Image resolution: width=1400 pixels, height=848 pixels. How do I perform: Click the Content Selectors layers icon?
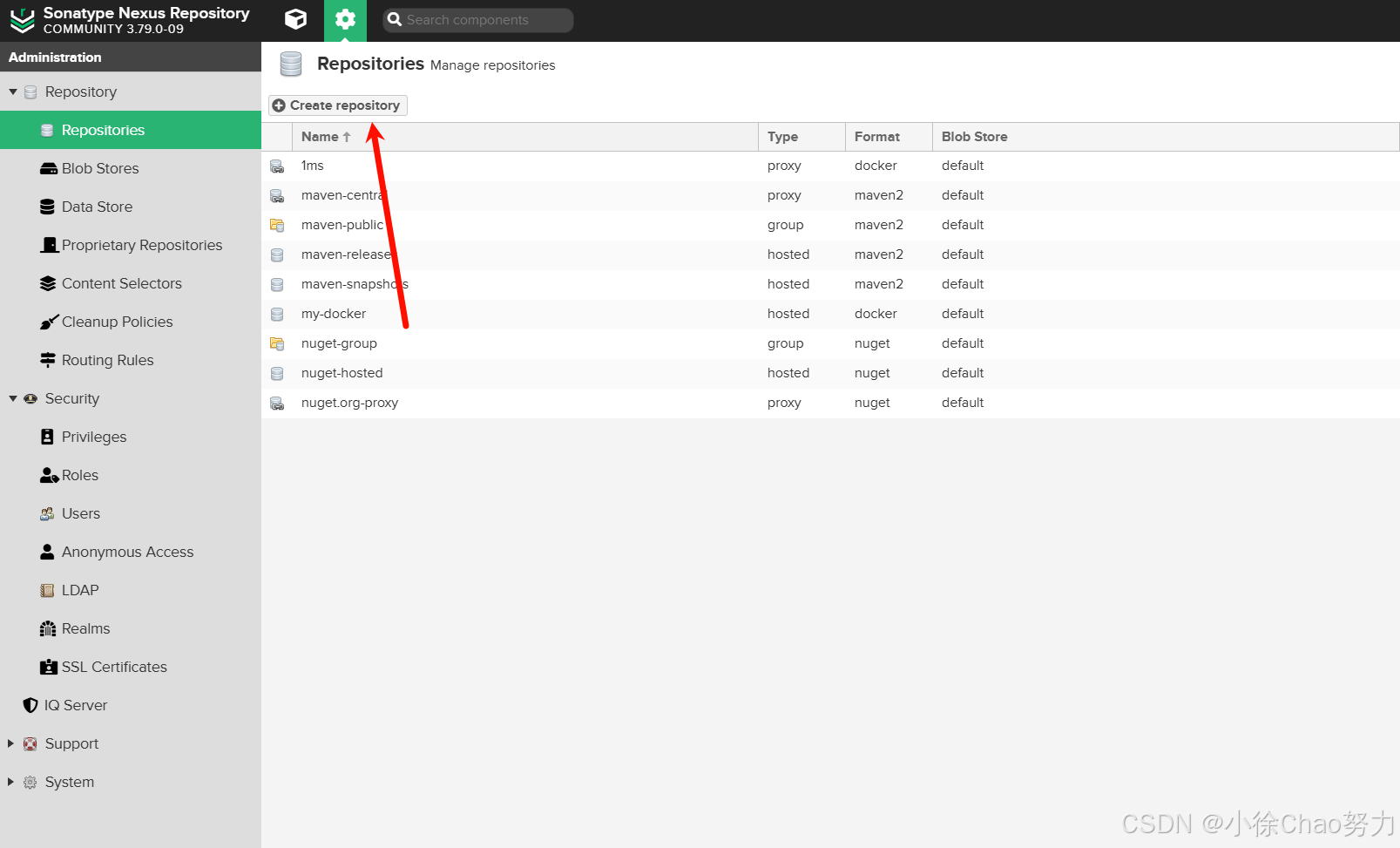[x=48, y=283]
